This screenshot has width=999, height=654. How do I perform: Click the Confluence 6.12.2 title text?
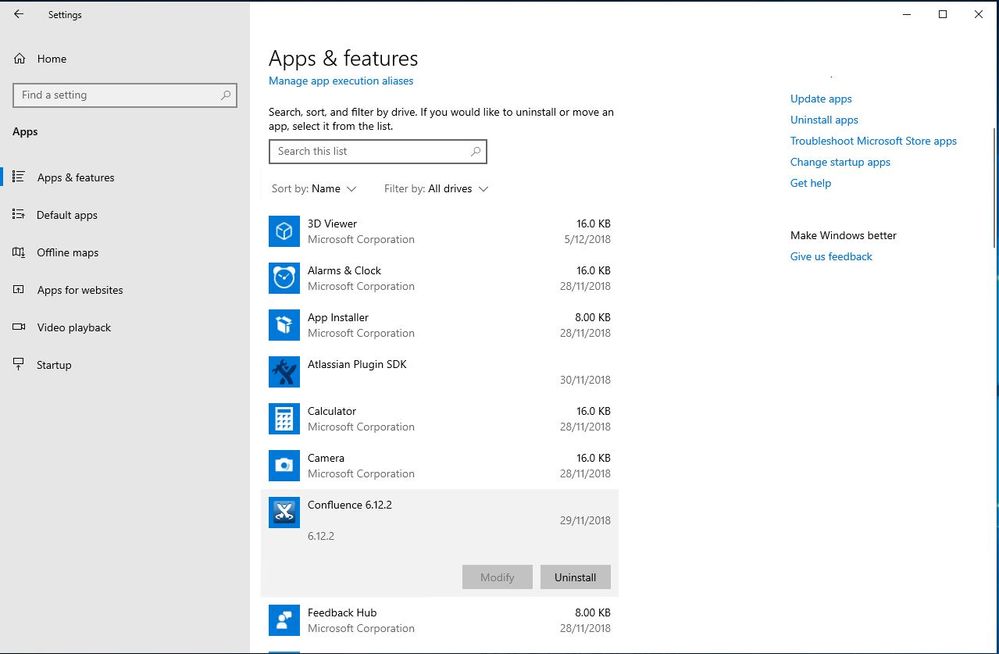[x=350, y=505]
